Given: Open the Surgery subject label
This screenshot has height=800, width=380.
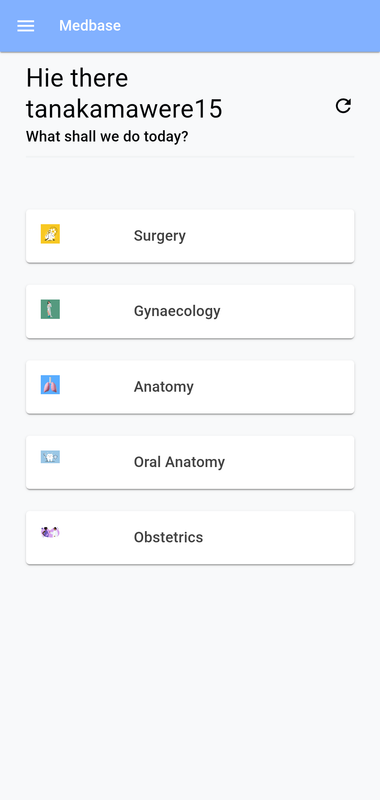Looking at the screenshot, I should tap(160, 236).
